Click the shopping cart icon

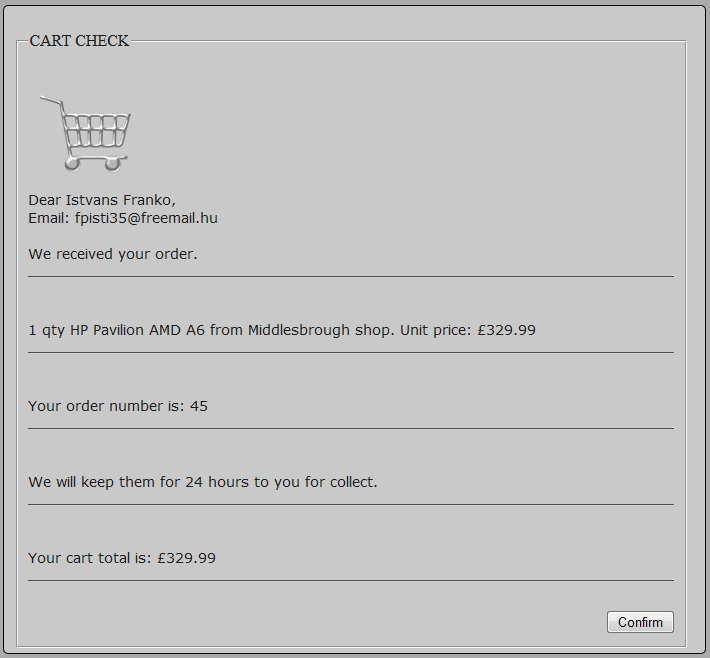(86, 132)
